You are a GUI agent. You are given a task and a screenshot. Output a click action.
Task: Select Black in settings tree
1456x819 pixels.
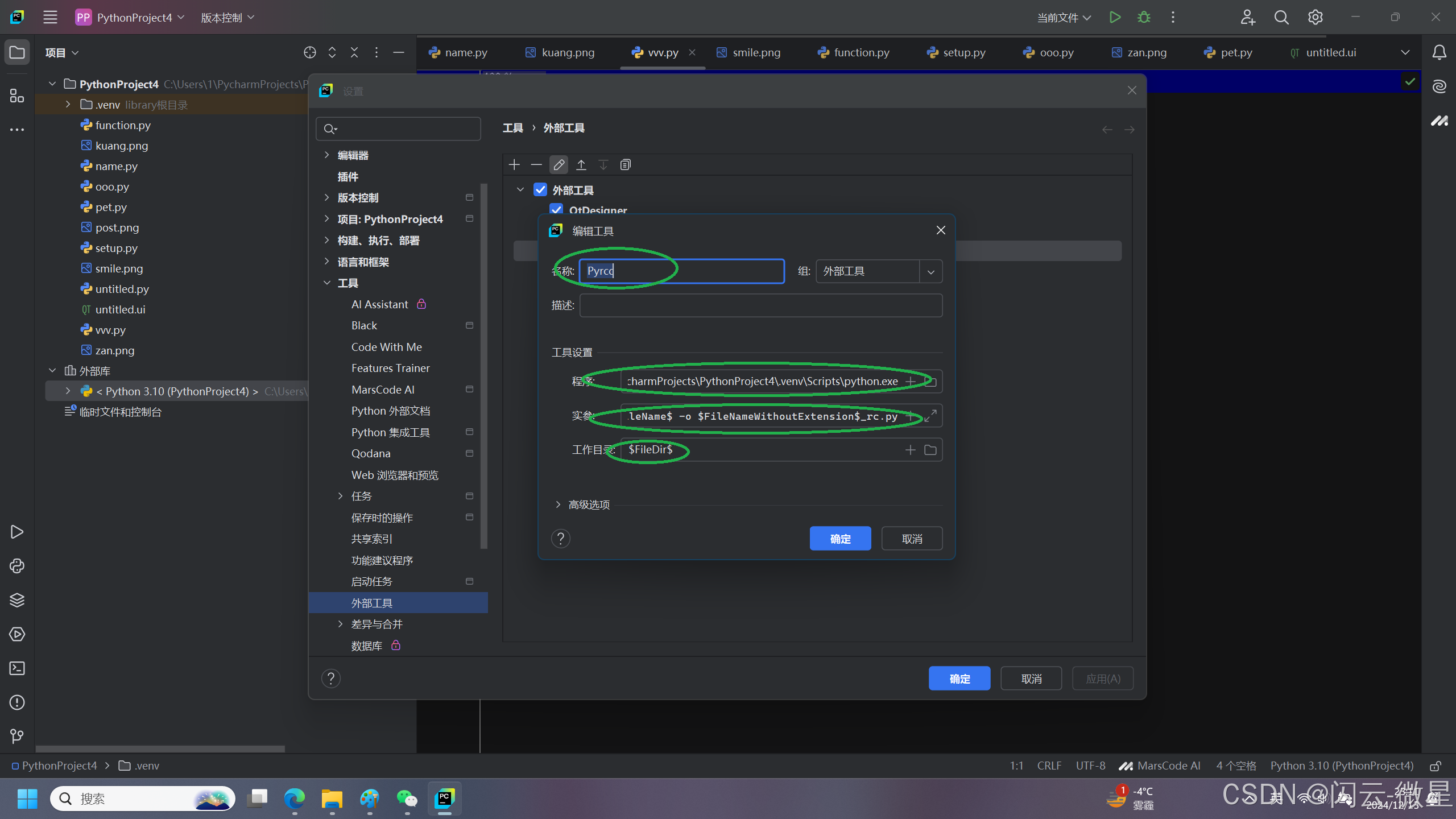click(x=364, y=325)
